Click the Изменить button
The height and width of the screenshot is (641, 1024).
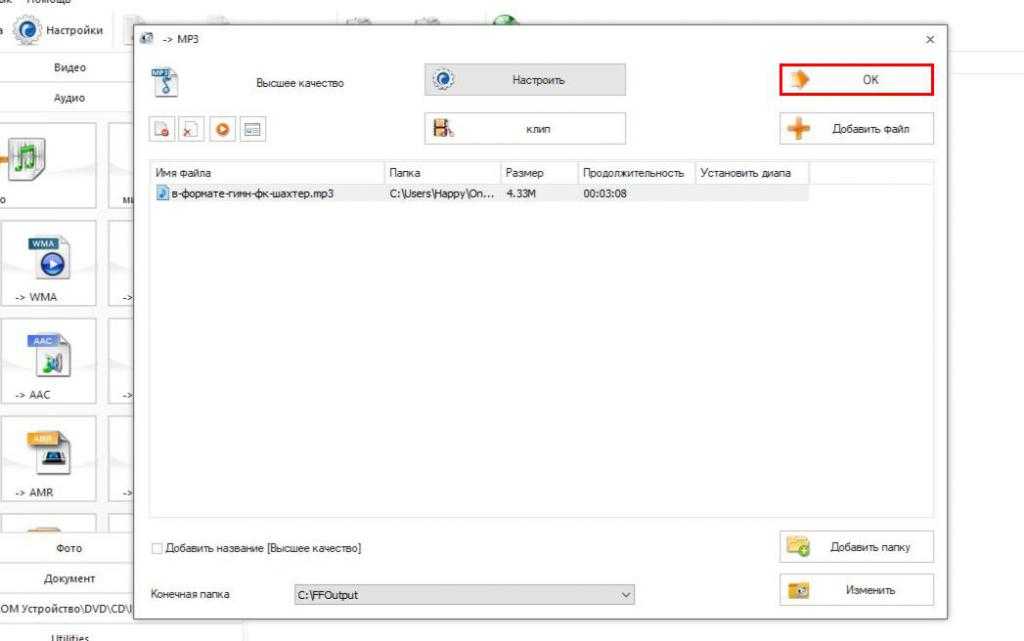pyautogui.click(x=856, y=590)
